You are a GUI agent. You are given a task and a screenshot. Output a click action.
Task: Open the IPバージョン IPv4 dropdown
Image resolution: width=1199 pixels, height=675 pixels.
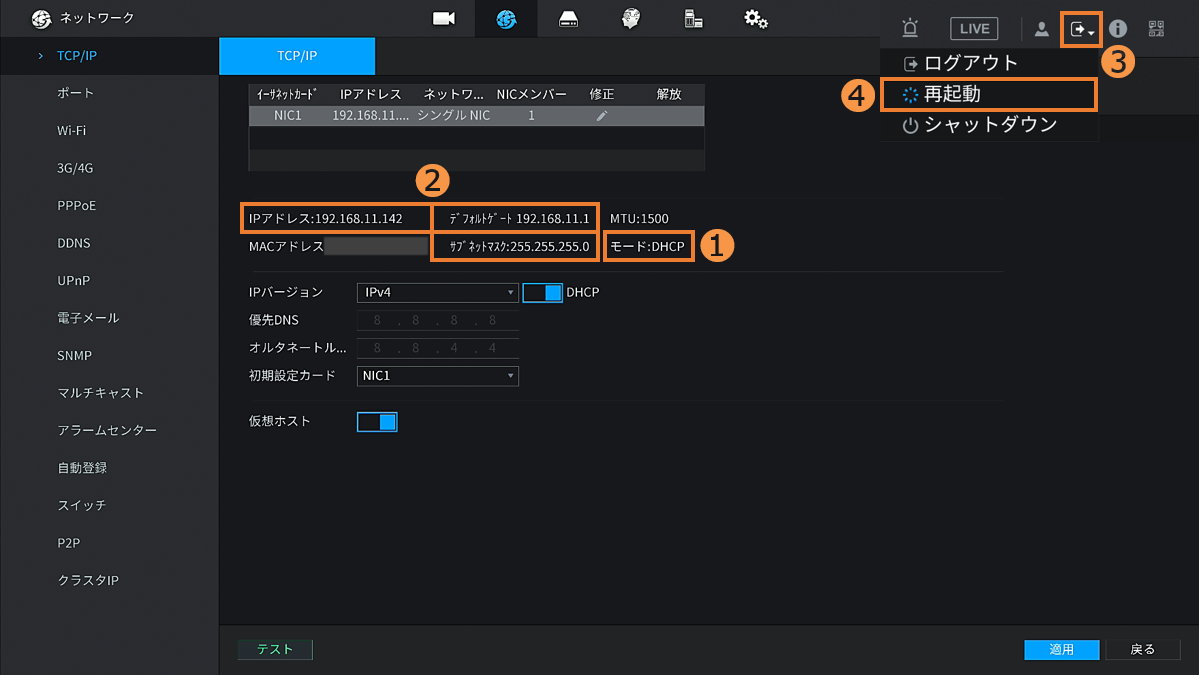pos(437,293)
